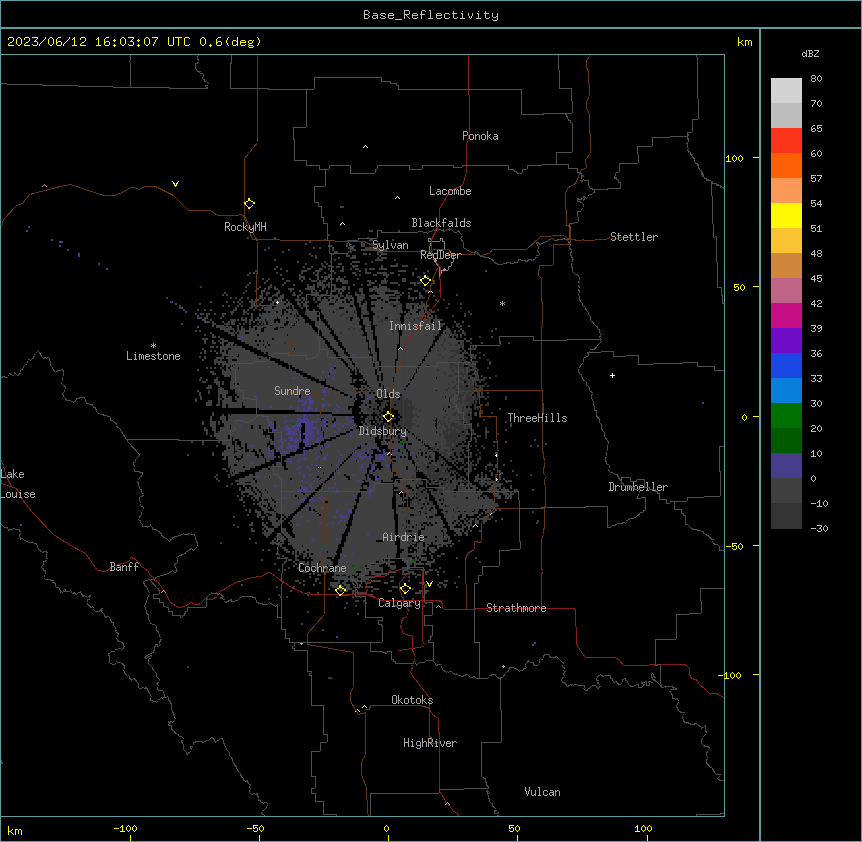Click the yellow diamond marker above Calgary label
This screenshot has width=862, height=842.
click(405, 588)
